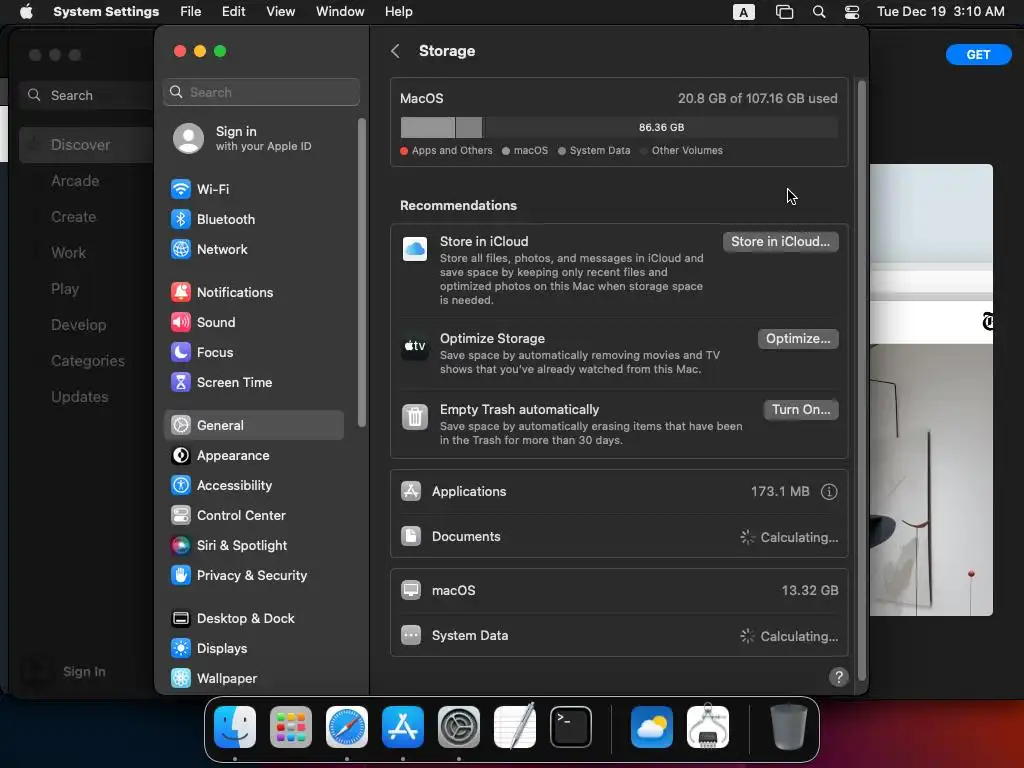Select the macOS storage row
The height and width of the screenshot is (768, 1024).
pyautogui.click(x=618, y=590)
